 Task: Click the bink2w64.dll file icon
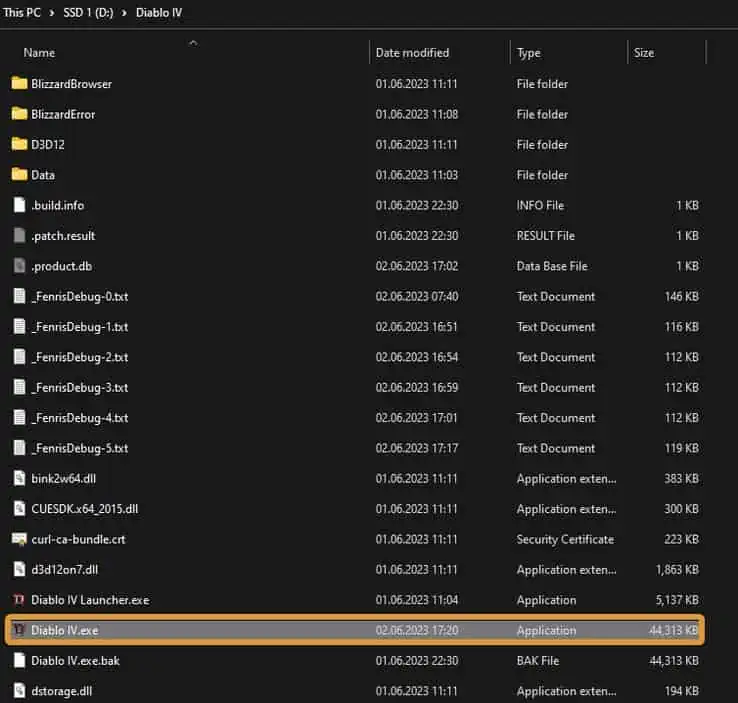point(19,479)
